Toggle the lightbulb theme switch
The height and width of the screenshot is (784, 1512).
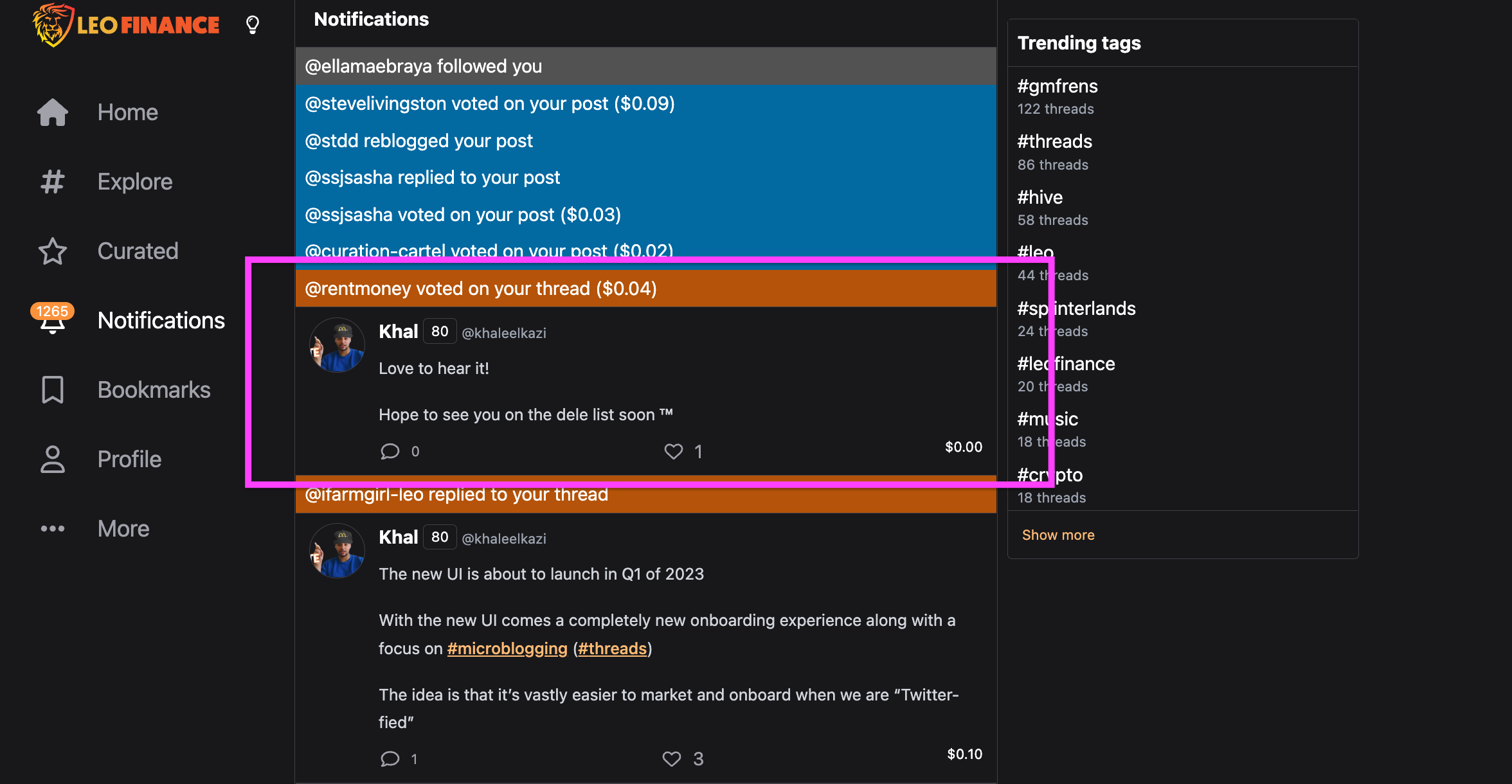click(253, 25)
